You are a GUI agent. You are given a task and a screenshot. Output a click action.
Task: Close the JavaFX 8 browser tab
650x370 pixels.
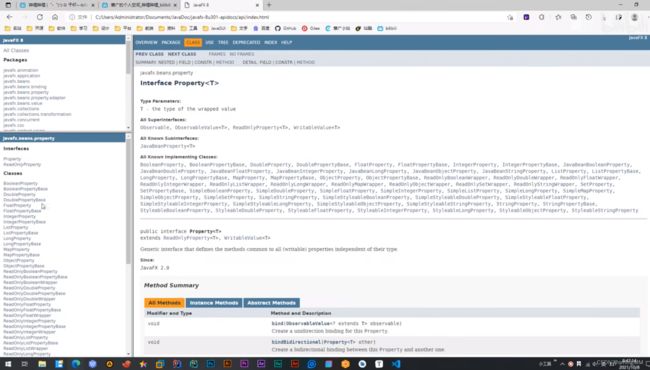coord(257,5)
